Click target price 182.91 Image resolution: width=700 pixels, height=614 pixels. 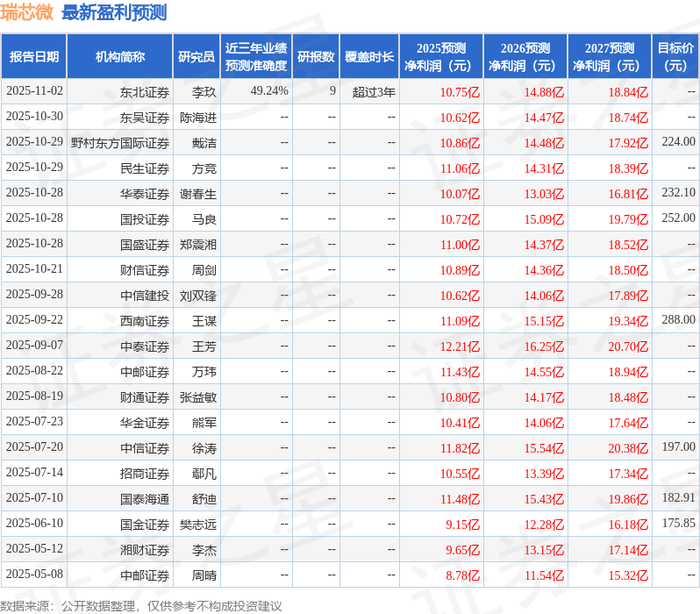[678, 498]
